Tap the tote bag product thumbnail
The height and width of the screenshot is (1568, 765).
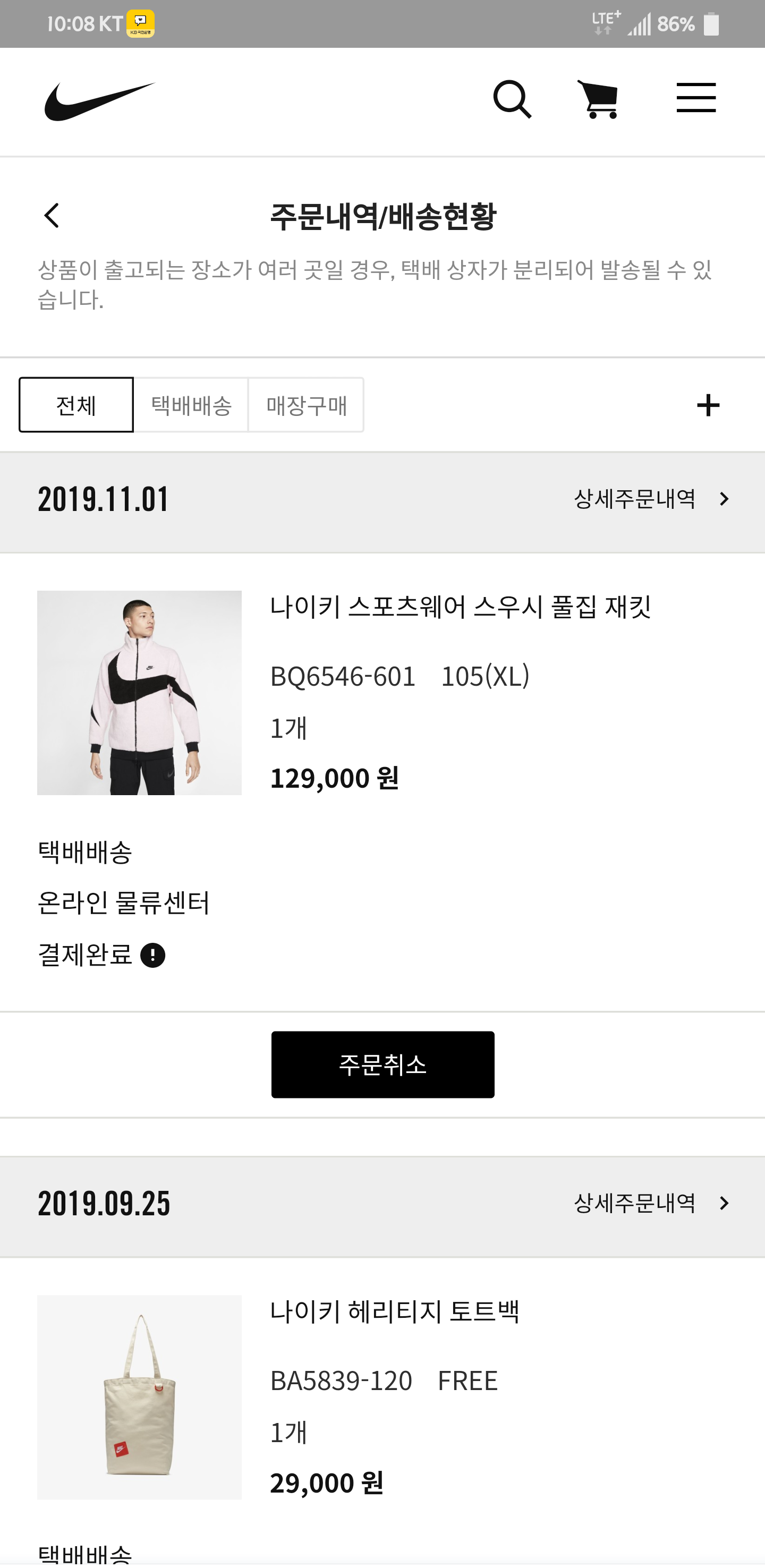(x=139, y=1397)
